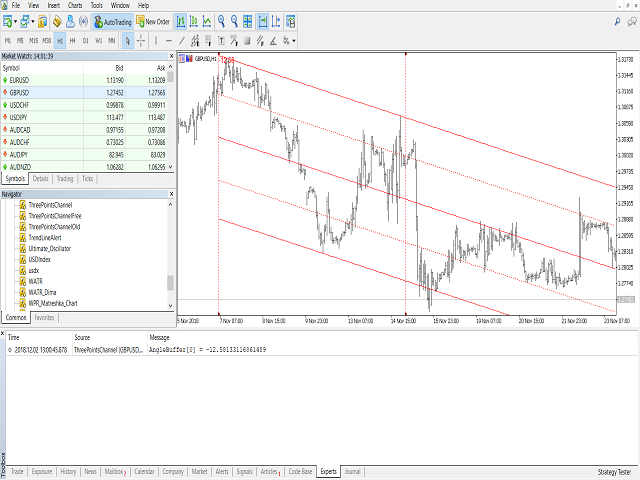Expand the last line-studies toolbar dropdown
The height and width of the screenshot is (480, 640).
(x=293, y=40)
